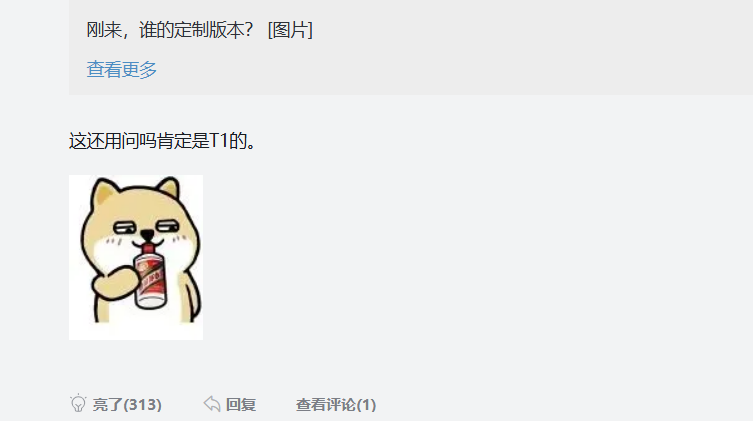Click the quoted text 刚来，谁的定制版本？
This screenshot has height=421, width=753.
pyautogui.click(x=170, y=30)
